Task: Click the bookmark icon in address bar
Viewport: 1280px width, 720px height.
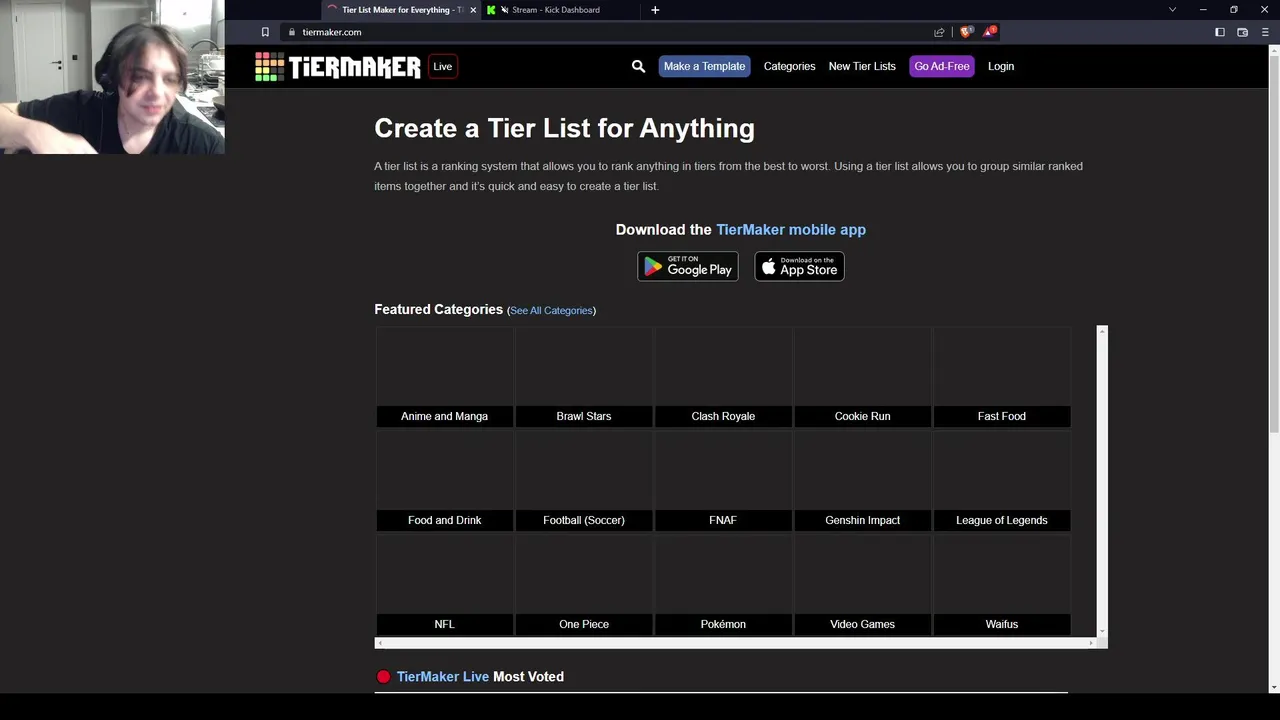Action: pos(265,32)
